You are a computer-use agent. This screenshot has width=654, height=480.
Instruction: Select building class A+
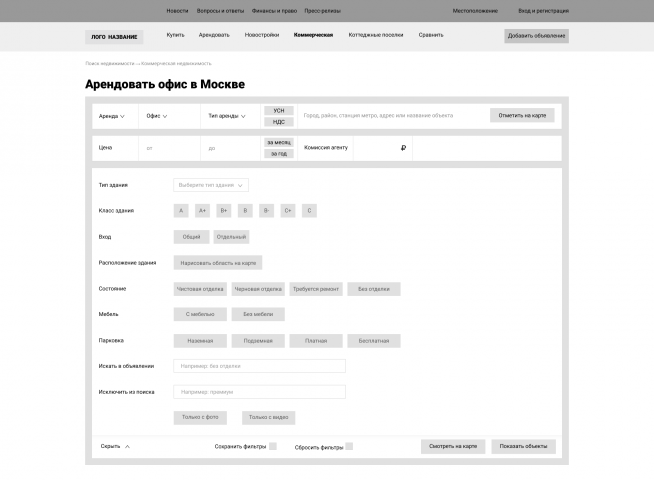click(202, 211)
